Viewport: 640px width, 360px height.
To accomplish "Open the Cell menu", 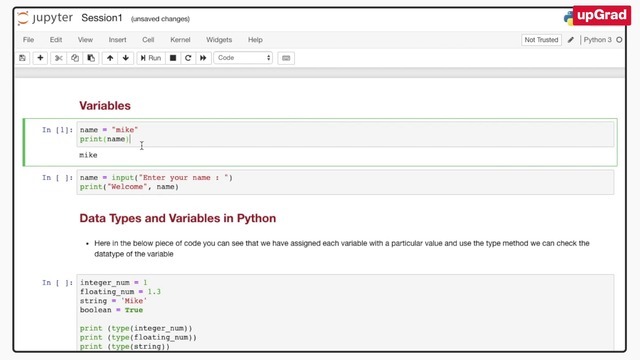I will click(x=148, y=40).
